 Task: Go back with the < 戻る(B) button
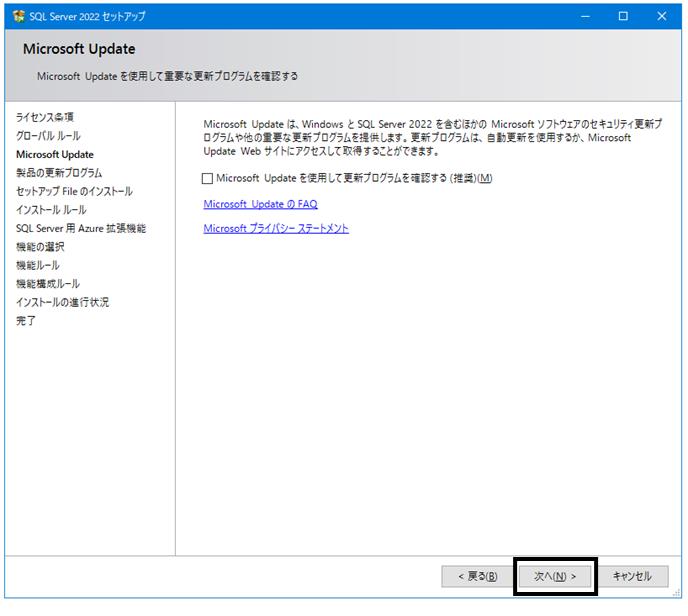click(x=477, y=576)
